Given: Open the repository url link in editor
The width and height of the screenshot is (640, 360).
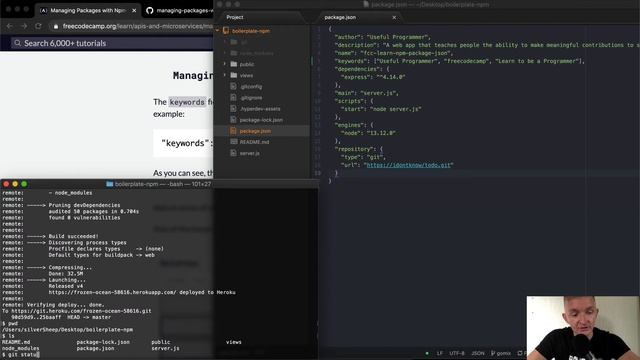Looking at the screenshot, I should point(409,165).
